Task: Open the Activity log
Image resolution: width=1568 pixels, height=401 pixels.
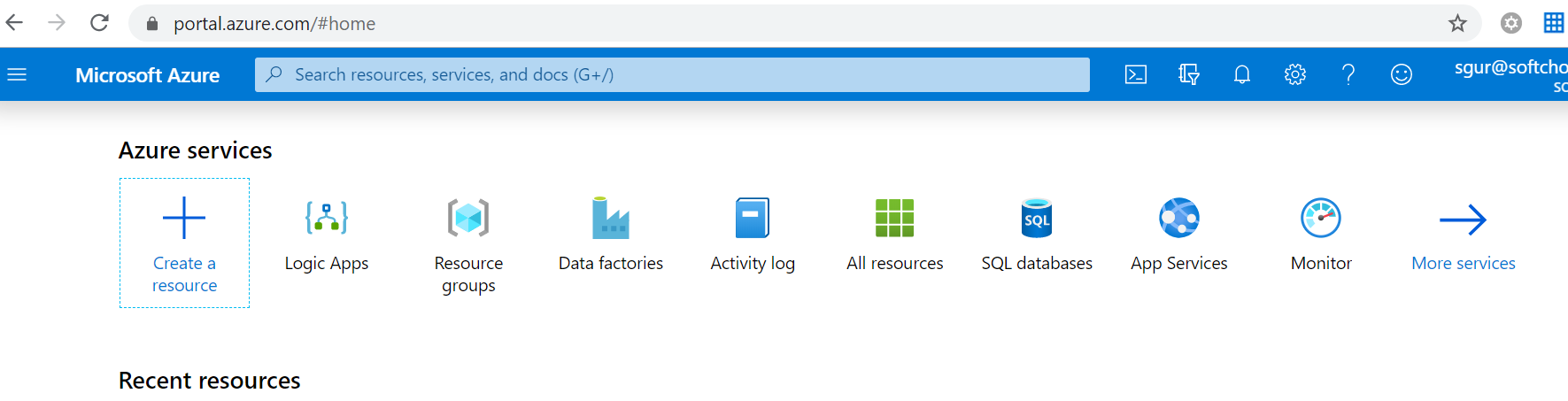Action: click(753, 219)
